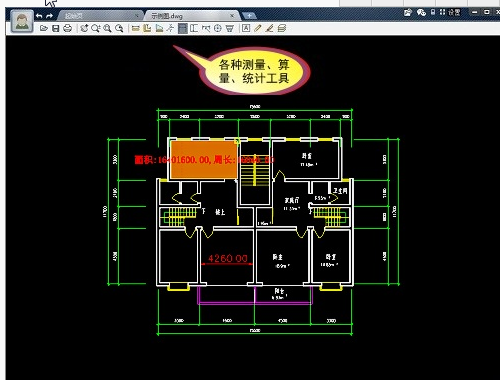Close the 示例图.dwg tab
Viewport: 500px width, 380px height.
click(x=232, y=15)
